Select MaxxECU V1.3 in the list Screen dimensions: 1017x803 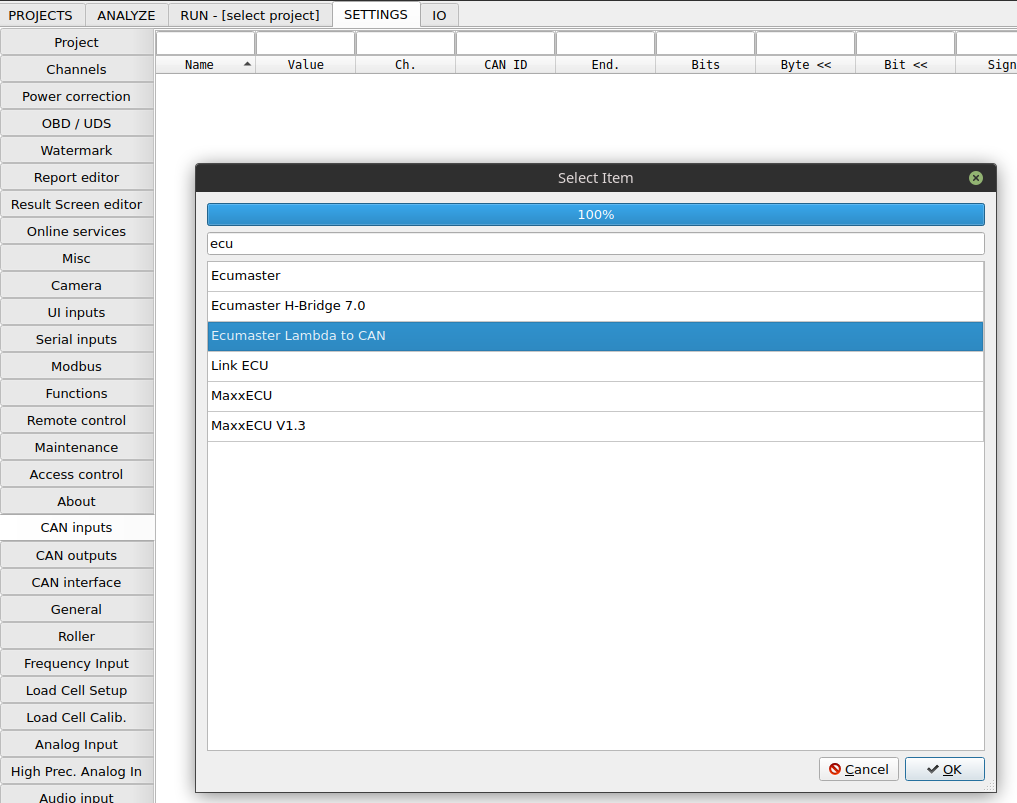(595, 426)
